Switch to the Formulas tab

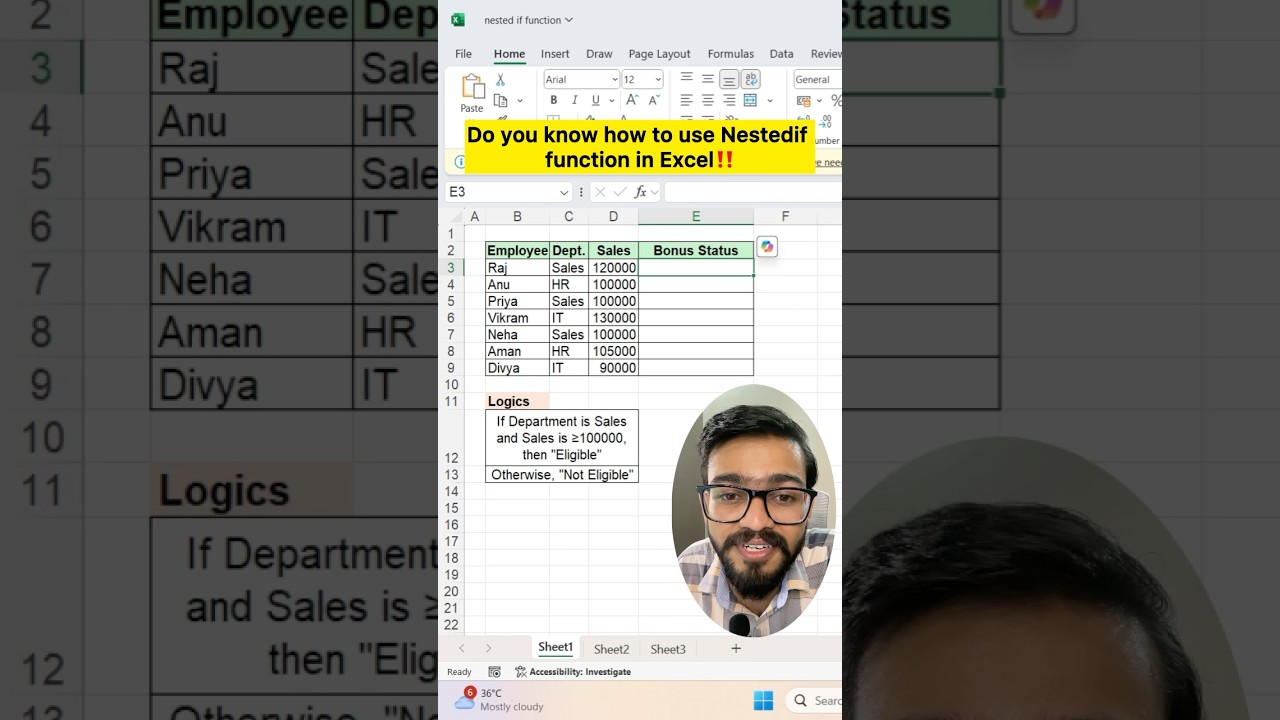point(730,54)
